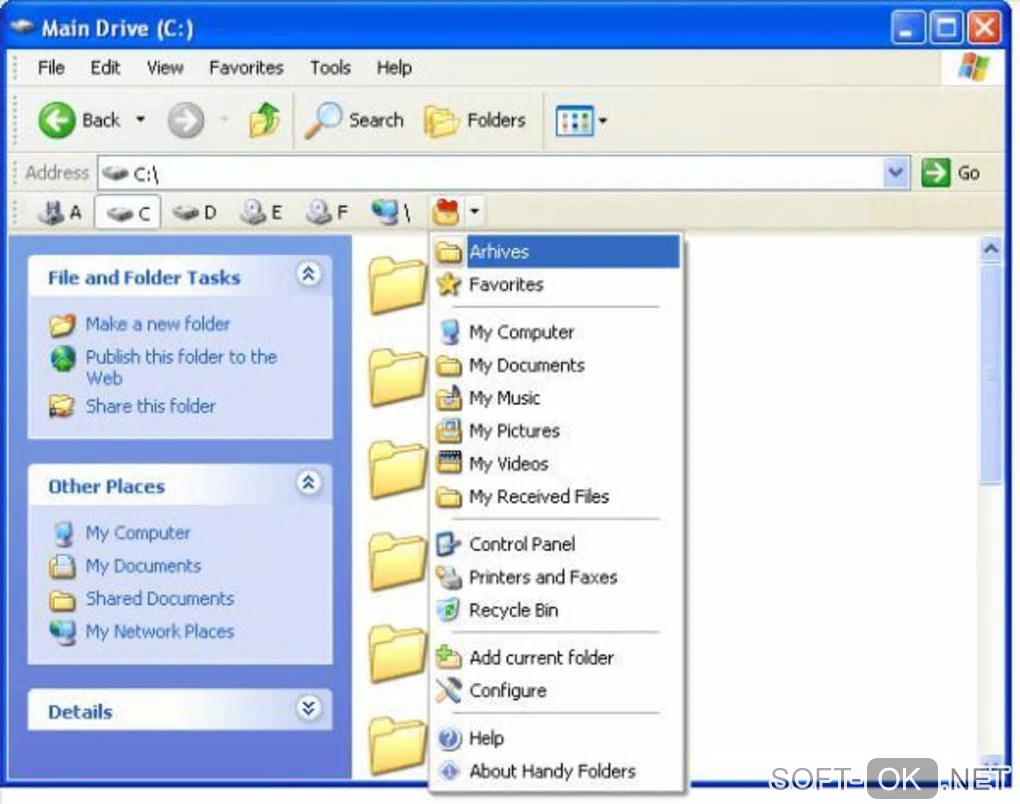Open the File menu

coord(51,68)
